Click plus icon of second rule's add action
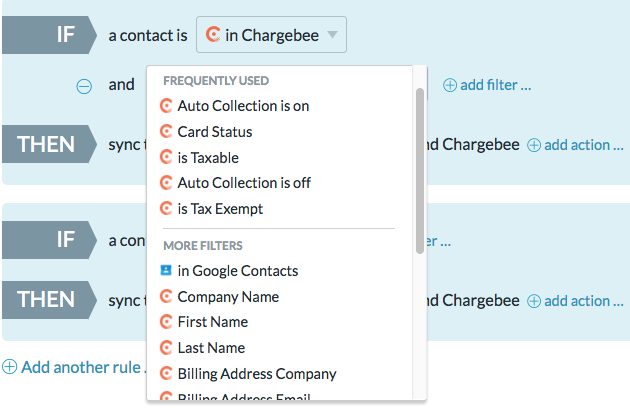Screen dimensions: 630x413 (534, 301)
